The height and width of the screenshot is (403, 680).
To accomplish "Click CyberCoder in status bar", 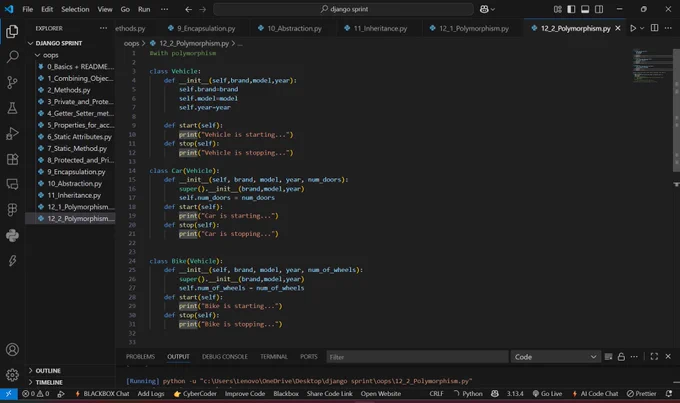I will (195, 393).
